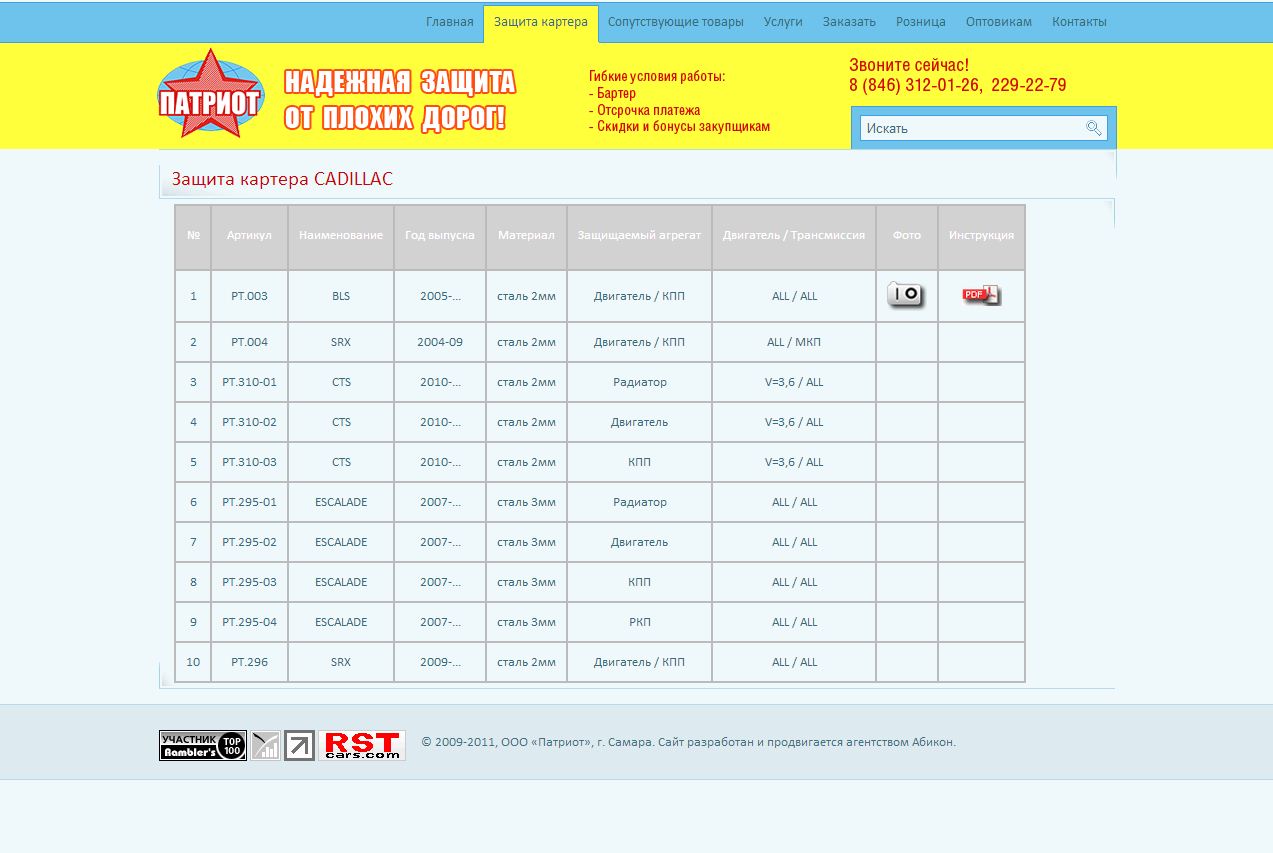Click the Артикул column header

point(249,236)
